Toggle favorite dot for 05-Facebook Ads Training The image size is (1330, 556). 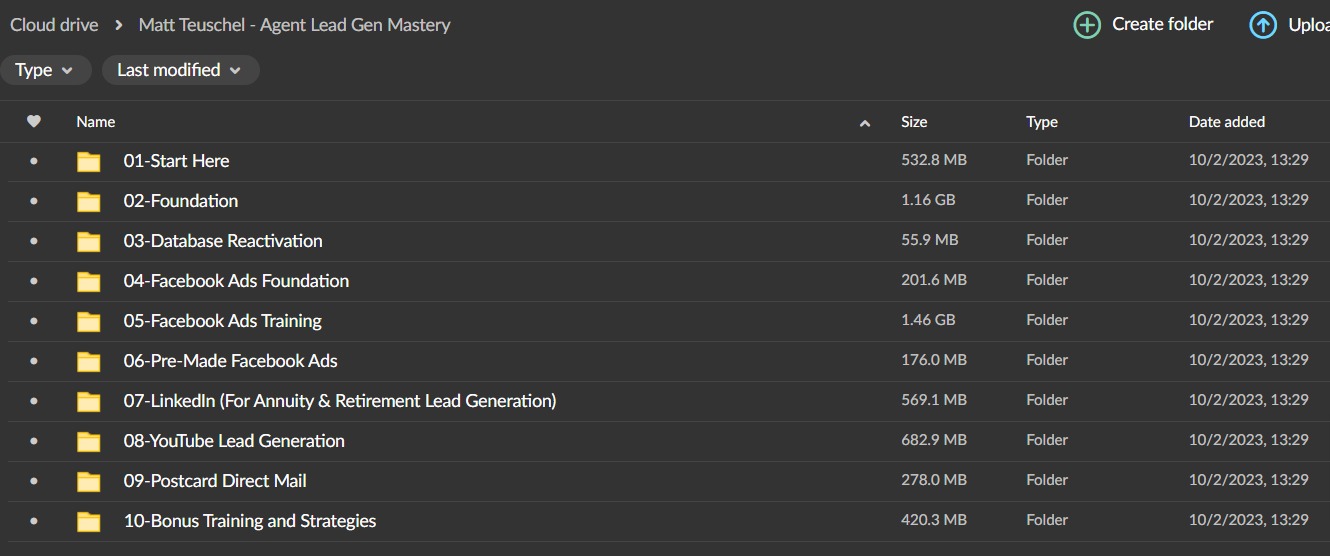click(x=34, y=321)
